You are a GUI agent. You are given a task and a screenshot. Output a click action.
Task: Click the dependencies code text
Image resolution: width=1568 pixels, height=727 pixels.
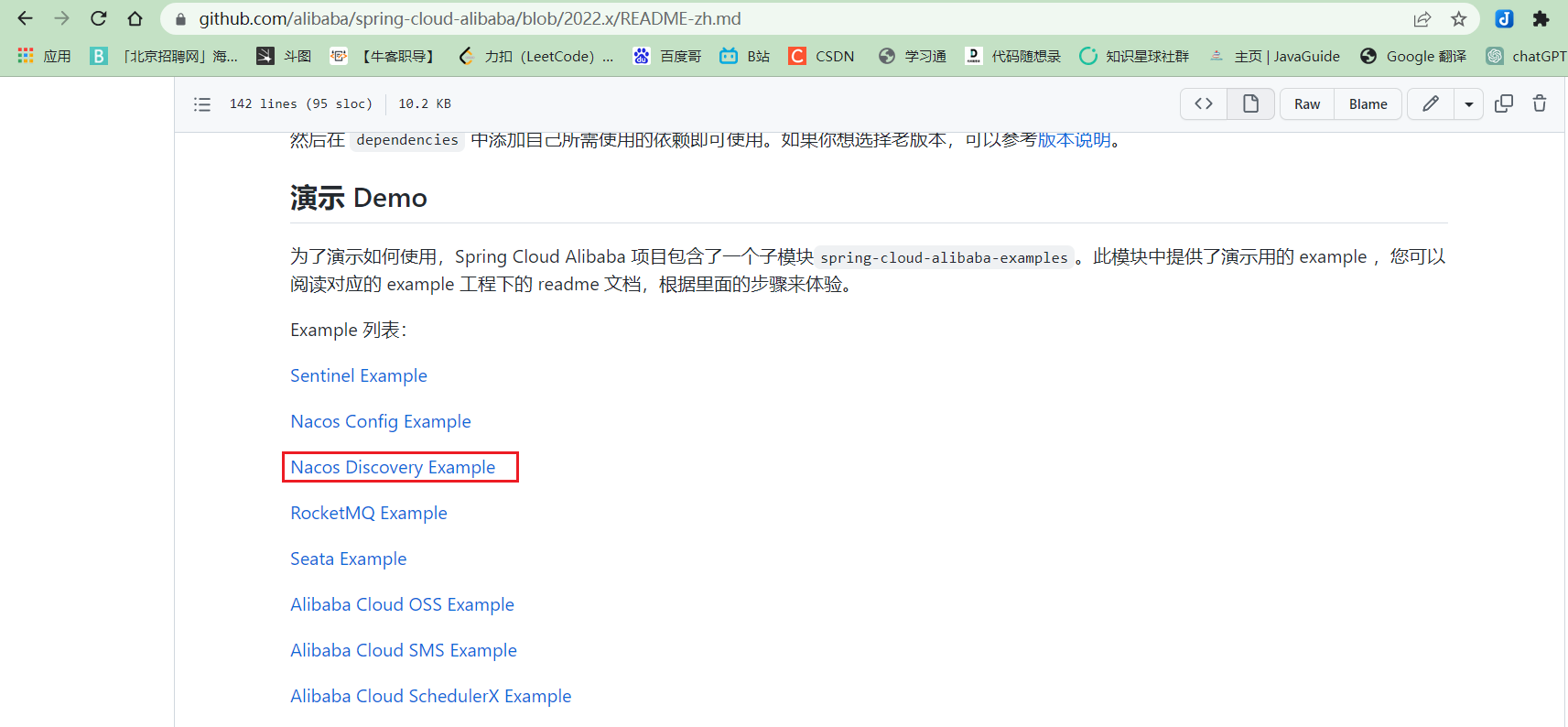pos(407,140)
